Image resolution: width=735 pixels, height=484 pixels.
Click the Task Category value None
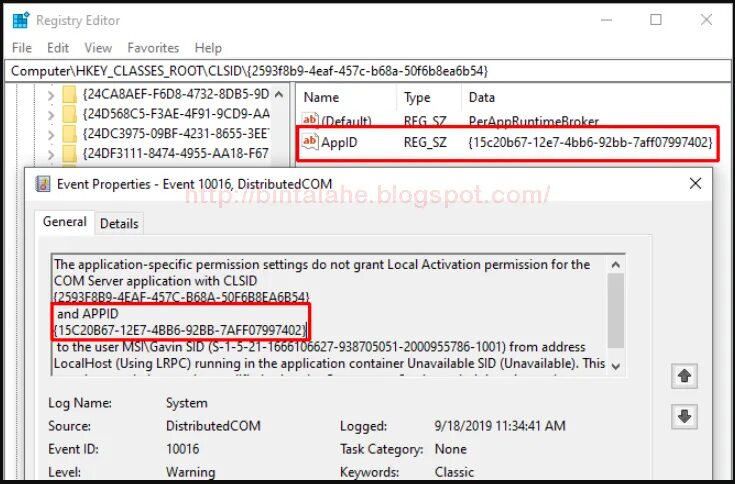coord(450,449)
